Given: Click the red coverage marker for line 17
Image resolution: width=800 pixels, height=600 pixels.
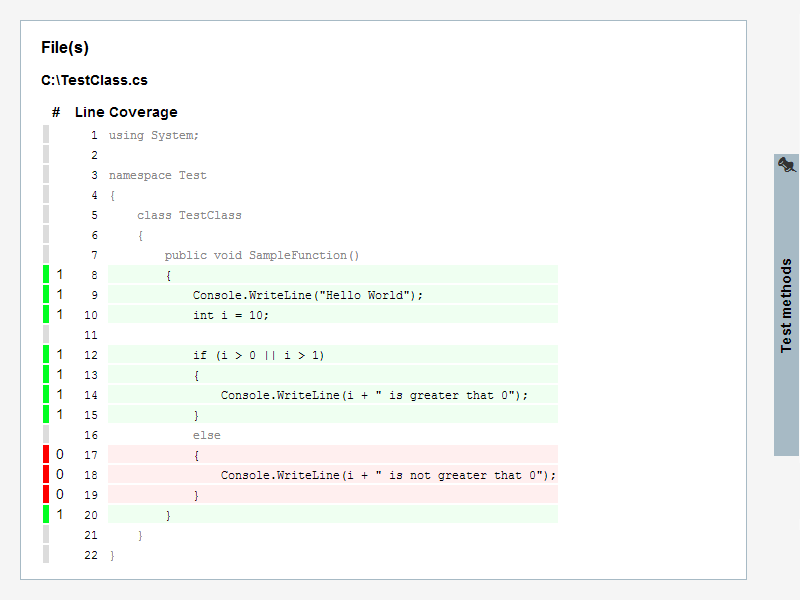Looking at the screenshot, I should pyautogui.click(x=46, y=454).
